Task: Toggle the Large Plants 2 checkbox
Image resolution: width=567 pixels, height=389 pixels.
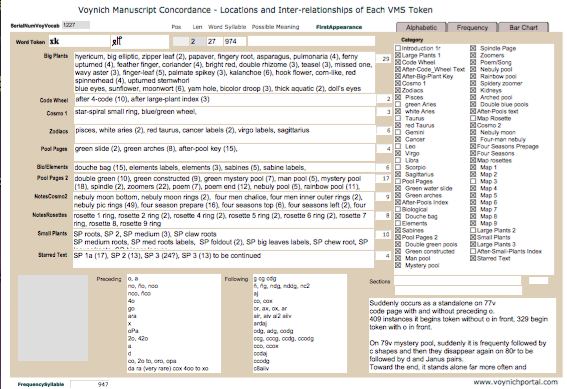Action: [473, 230]
